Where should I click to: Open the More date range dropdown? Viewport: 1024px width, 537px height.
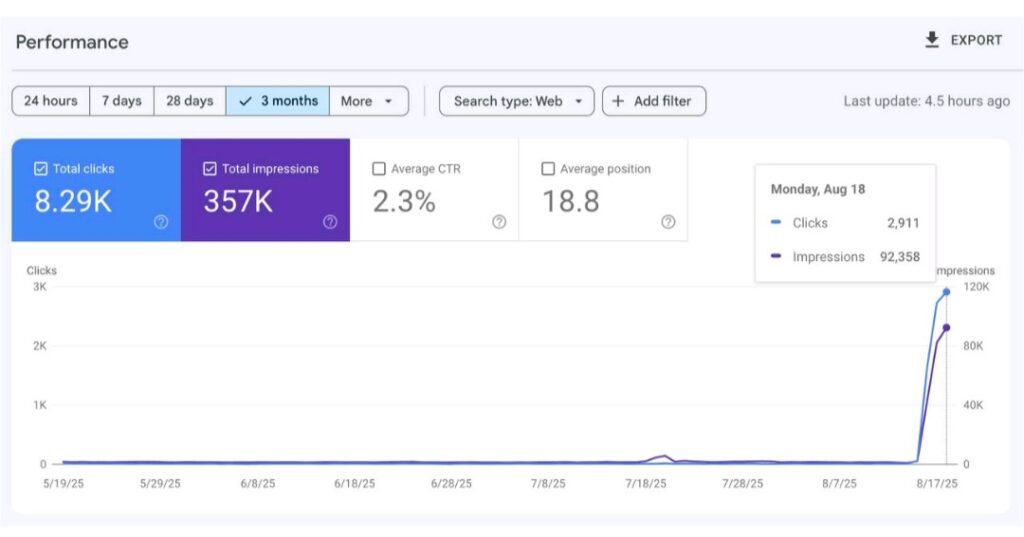coord(368,101)
